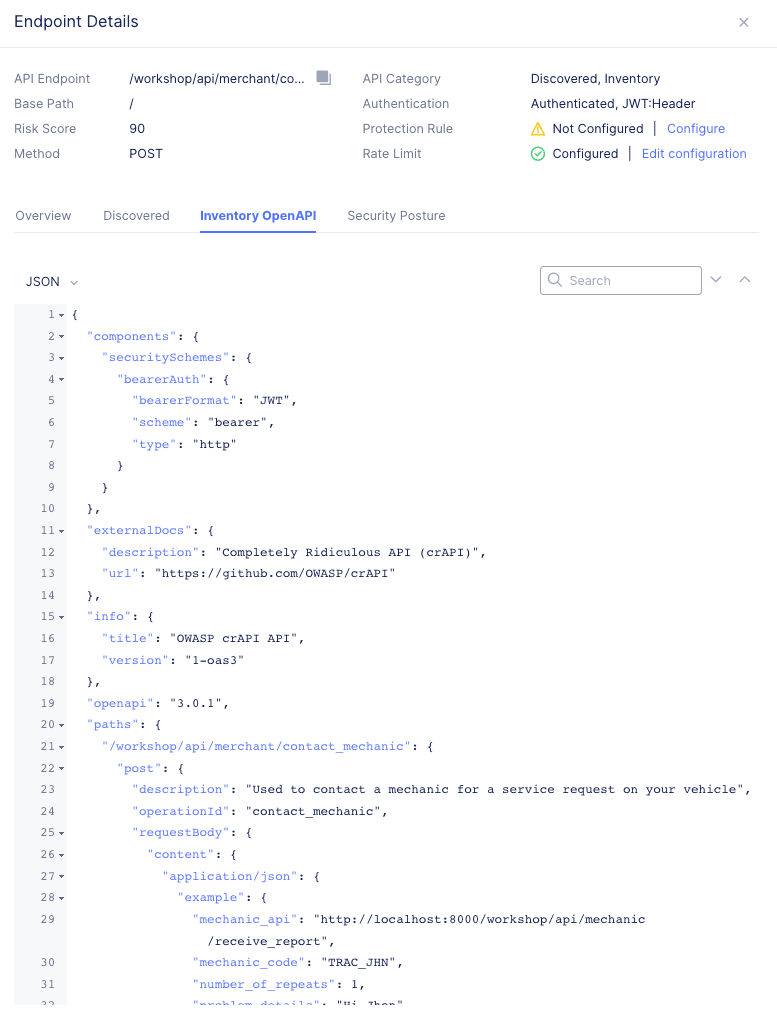Image resolution: width=777 pixels, height=1013 pixels.
Task: Switch to the Overview tab
Action: coord(43,215)
